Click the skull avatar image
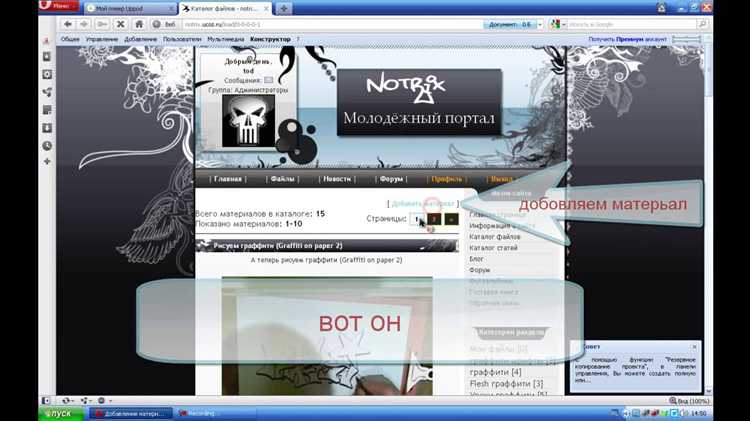The height and width of the screenshot is (421, 750). [x=248, y=121]
